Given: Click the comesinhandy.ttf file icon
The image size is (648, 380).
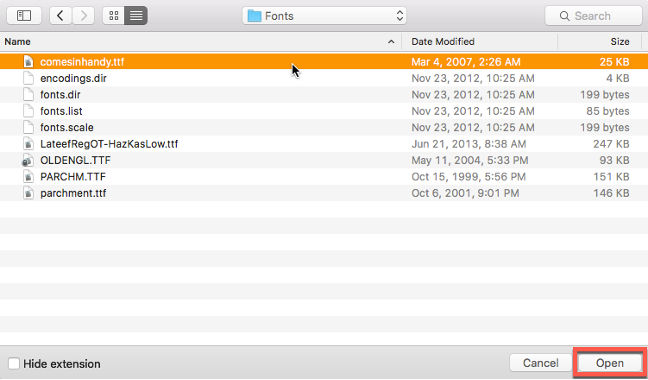Looking at the screenshot, I should pos(28,62).
